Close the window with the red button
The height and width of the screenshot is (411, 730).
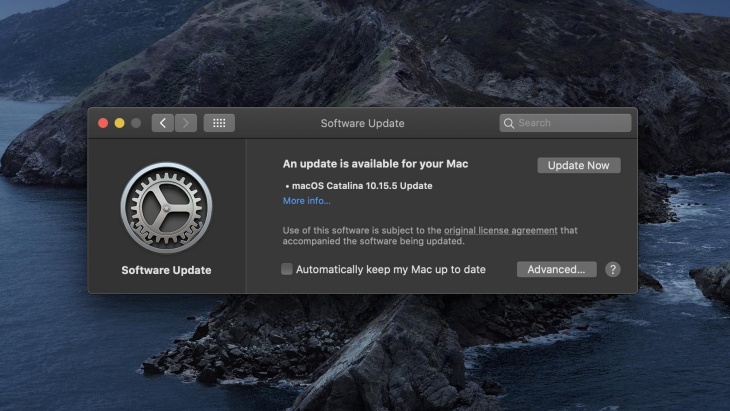coord(103,123)
